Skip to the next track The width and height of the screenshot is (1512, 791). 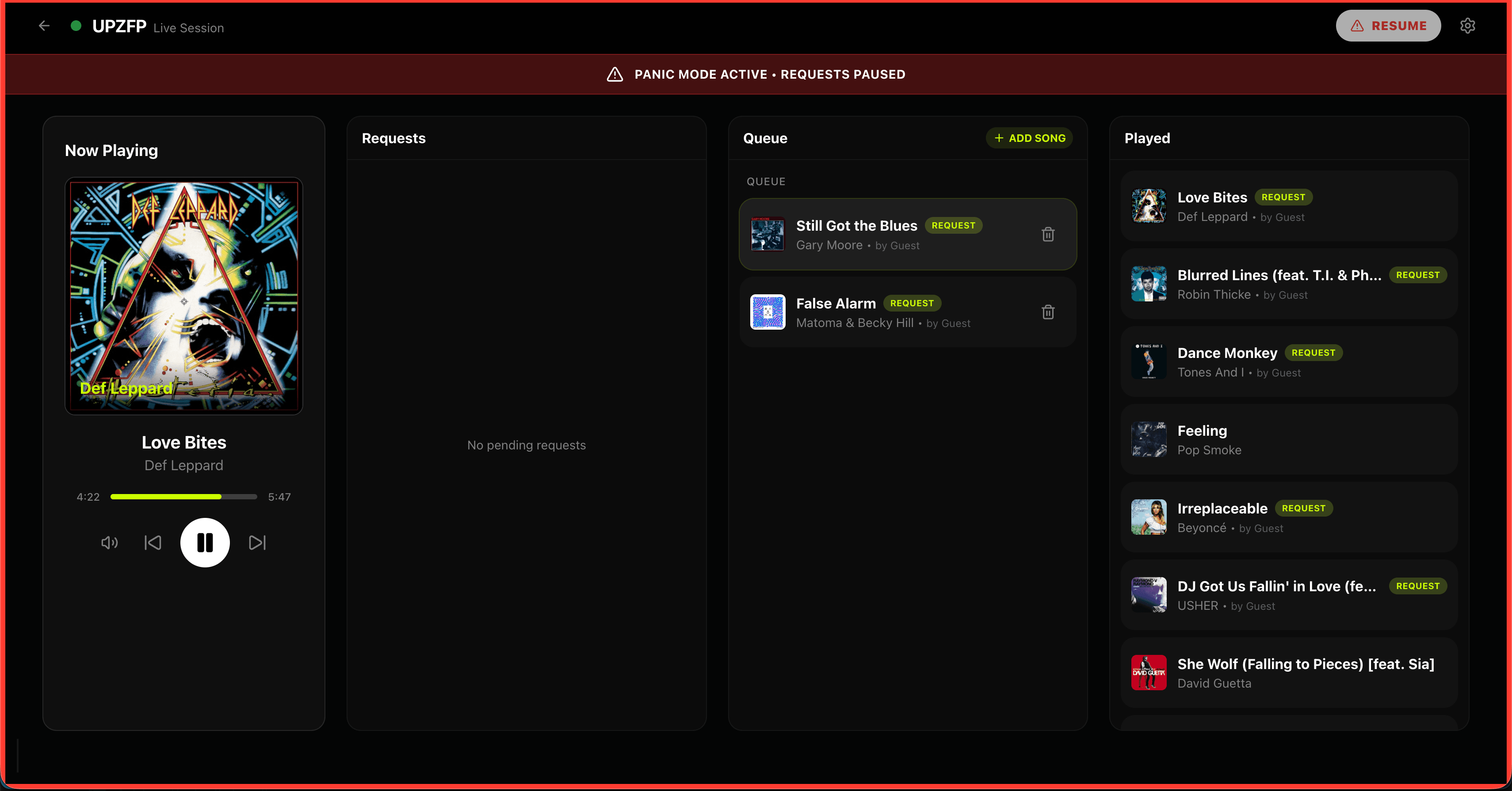tap(257, 543)
